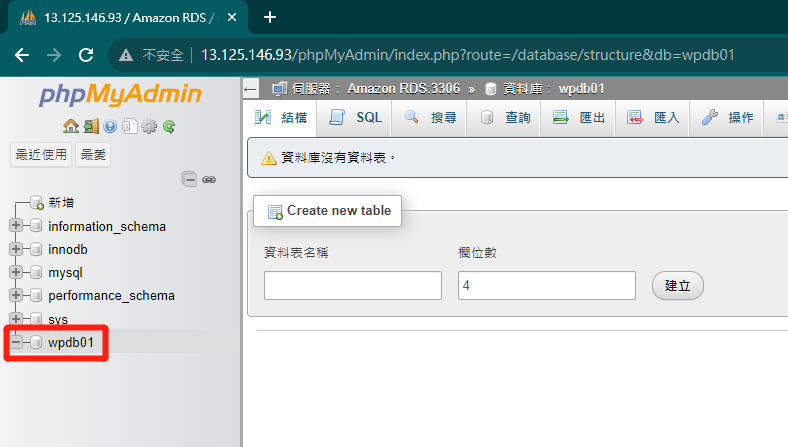The width and height of the screenshot is (788, 447).
Task: Select mysql in database tree
Action: pos(65,273)
